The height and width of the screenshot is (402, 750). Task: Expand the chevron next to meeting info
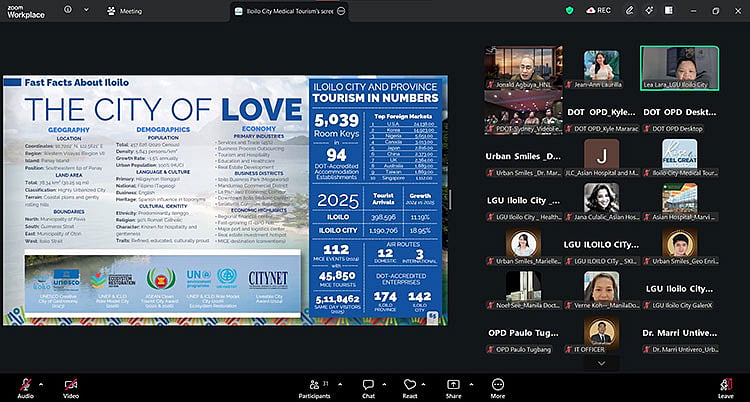[86, 10]
